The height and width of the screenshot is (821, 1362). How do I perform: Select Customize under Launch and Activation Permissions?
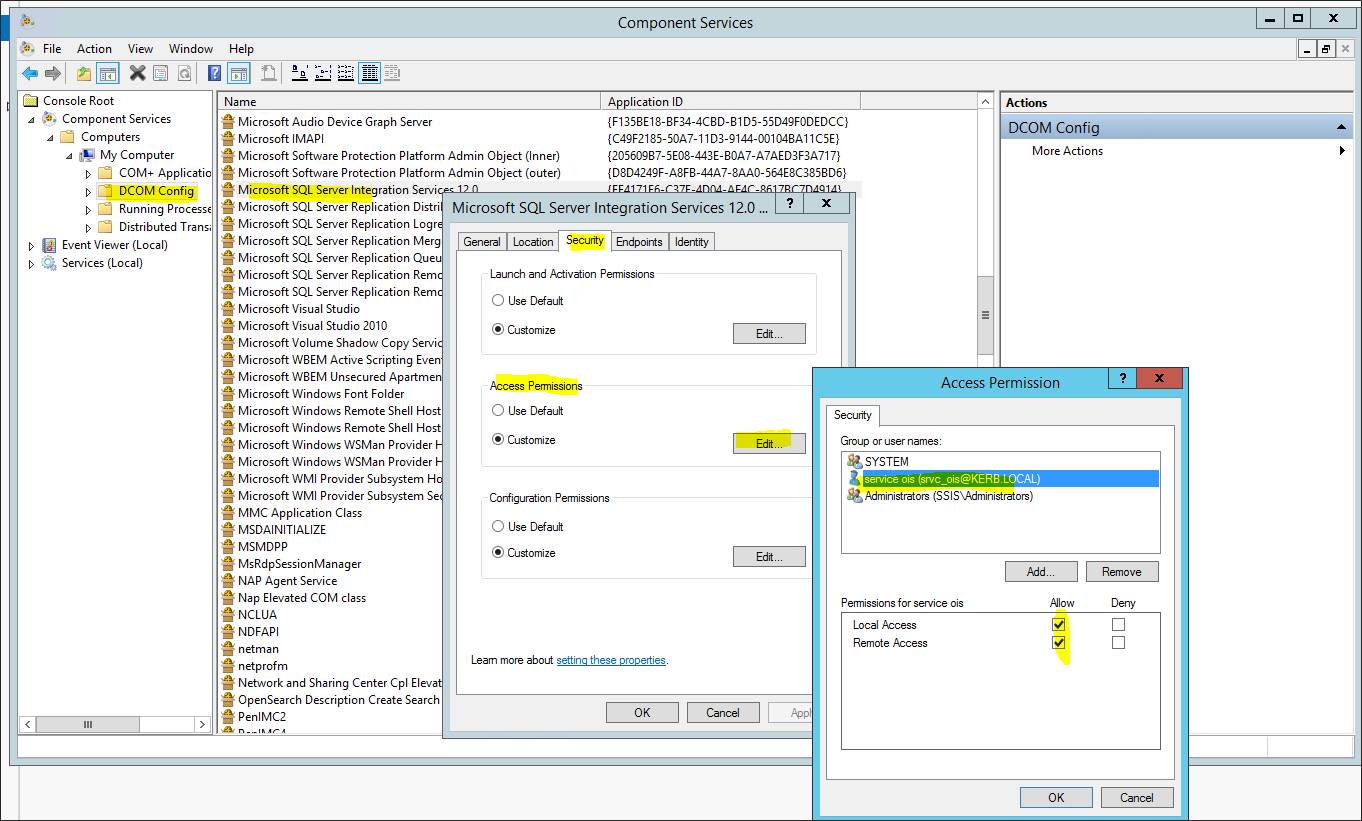pyautogui.click(x=498, y=329)
